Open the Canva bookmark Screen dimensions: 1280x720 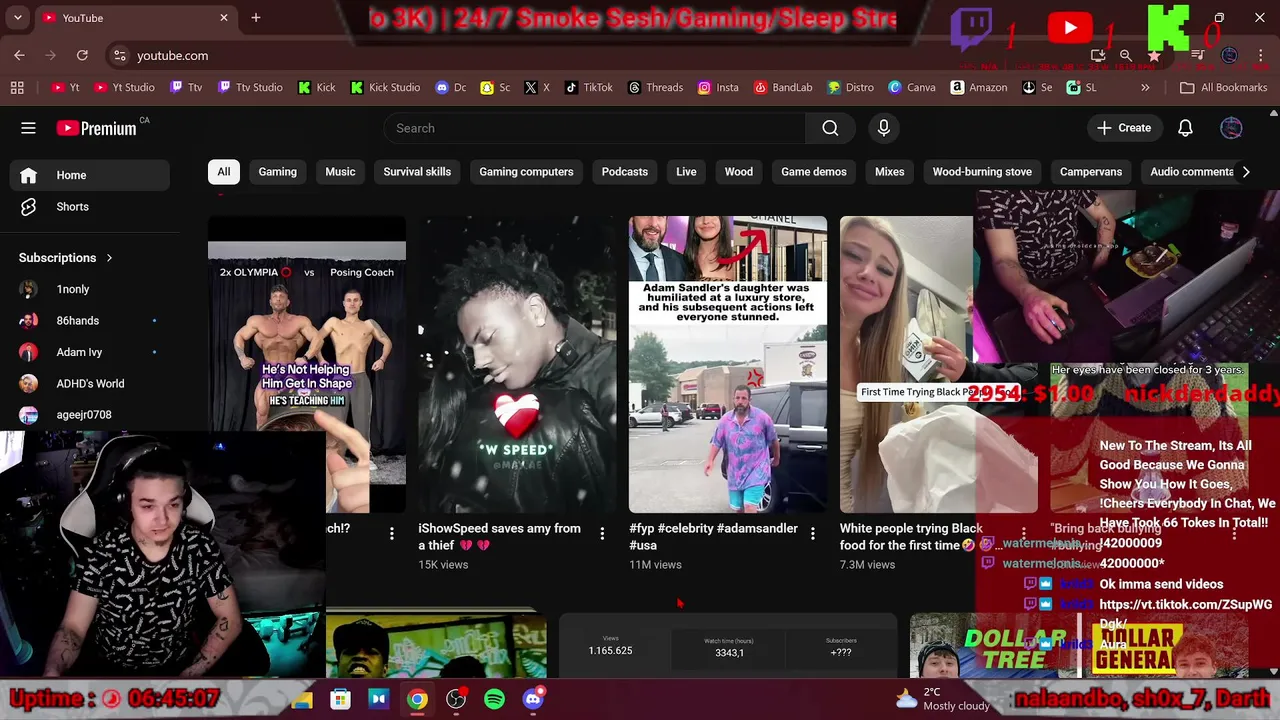point(912,87)
